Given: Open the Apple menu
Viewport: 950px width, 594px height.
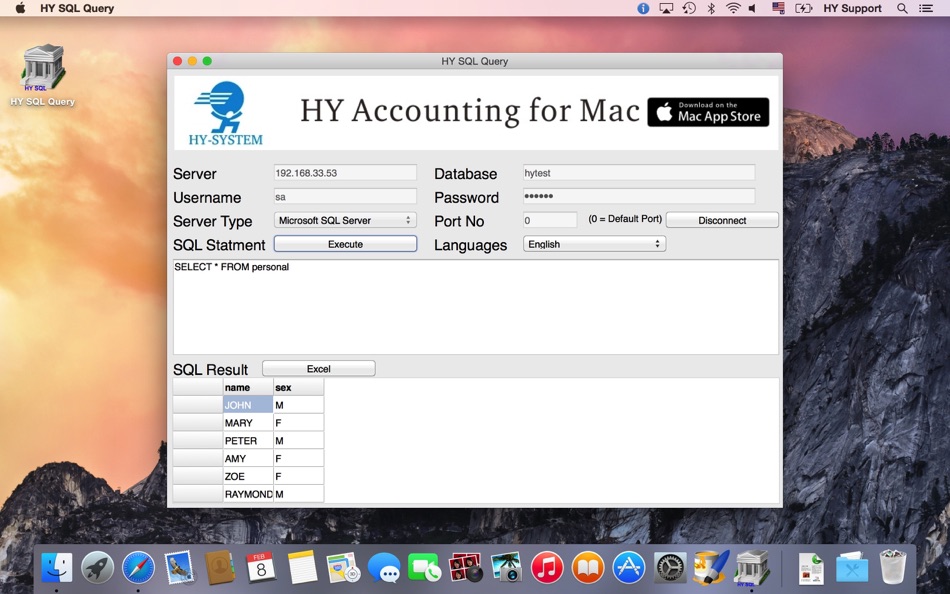Looking at the screenshot, I should 20,8.
